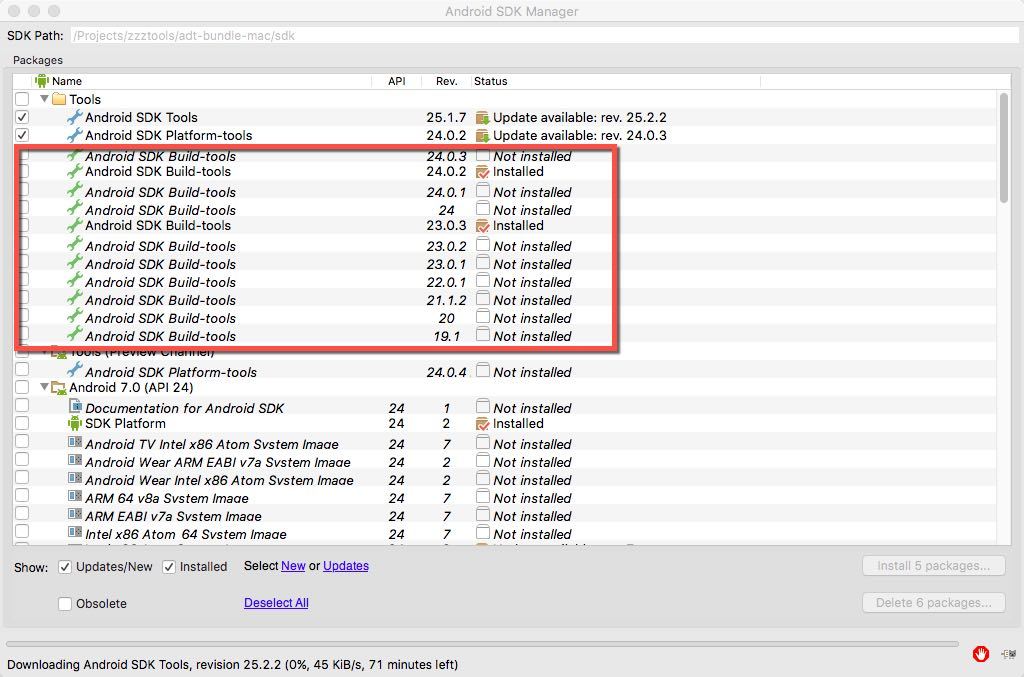Click the Android TV Intel x86 image icon

[x=75, y=443]
